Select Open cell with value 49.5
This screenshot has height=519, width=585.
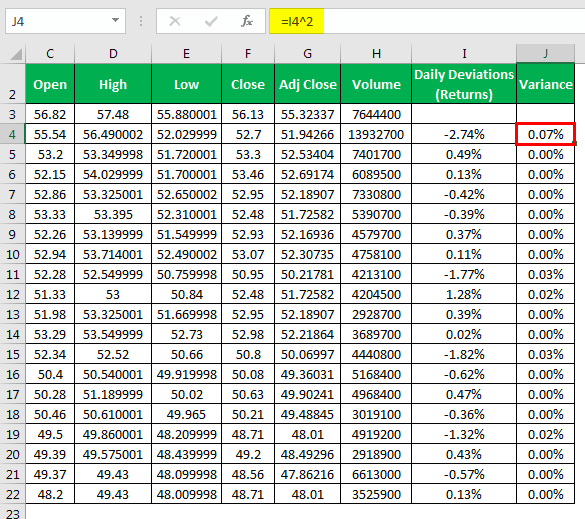(50, 434)
